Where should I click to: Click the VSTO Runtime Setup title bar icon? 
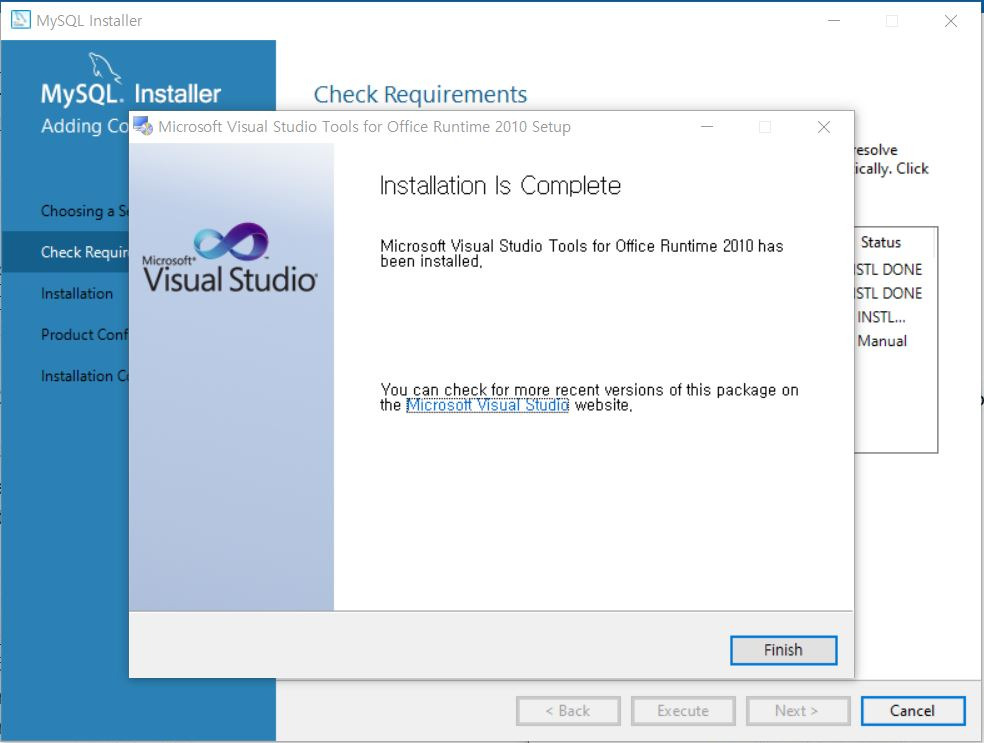(x=144, y=127)
